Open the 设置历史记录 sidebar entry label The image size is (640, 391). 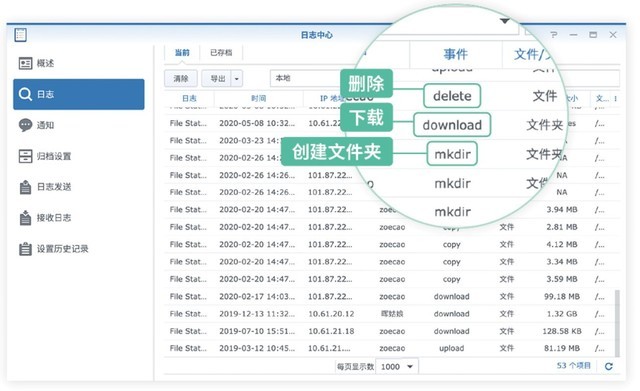(62, 249)
